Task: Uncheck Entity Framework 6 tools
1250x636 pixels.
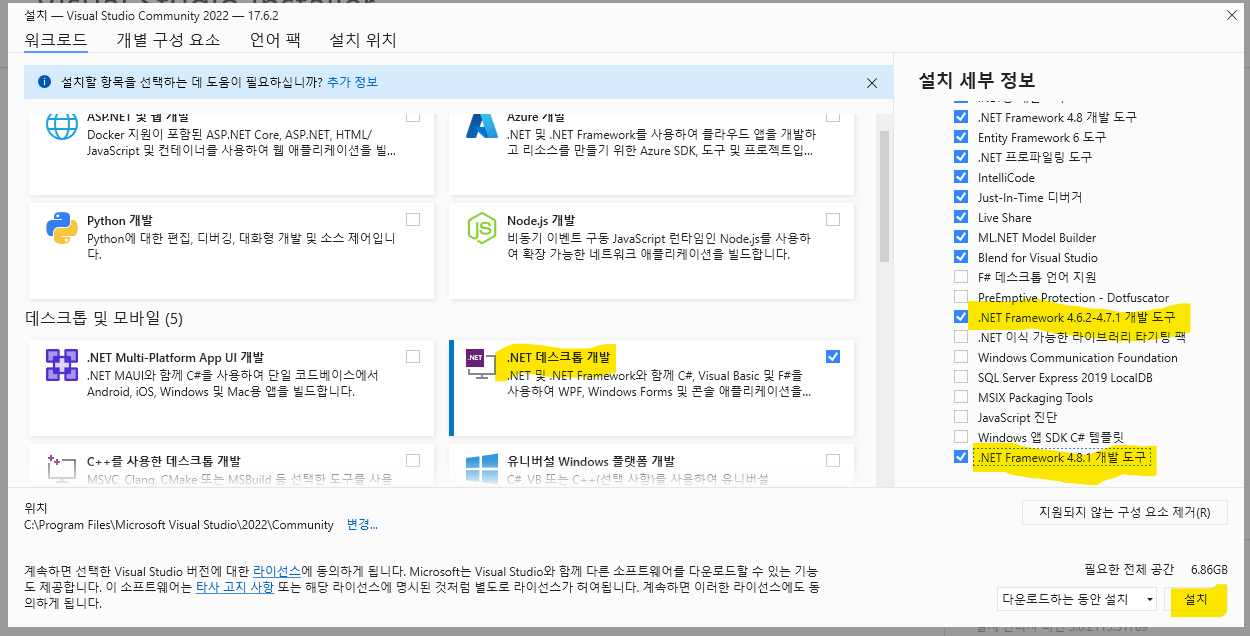Action: coord(961,137)
